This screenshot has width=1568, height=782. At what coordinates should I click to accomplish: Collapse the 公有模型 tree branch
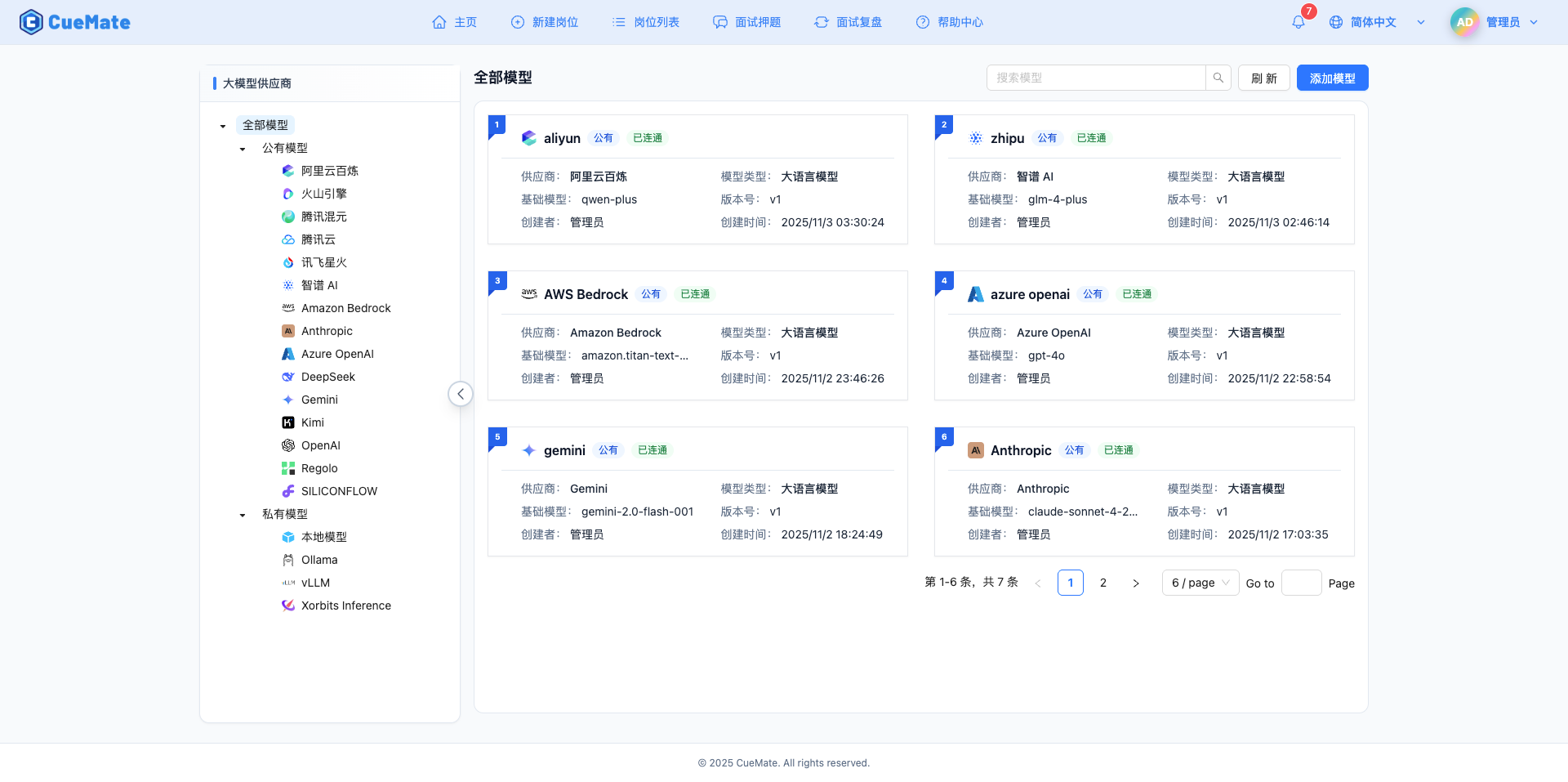[x=242, y=149]
